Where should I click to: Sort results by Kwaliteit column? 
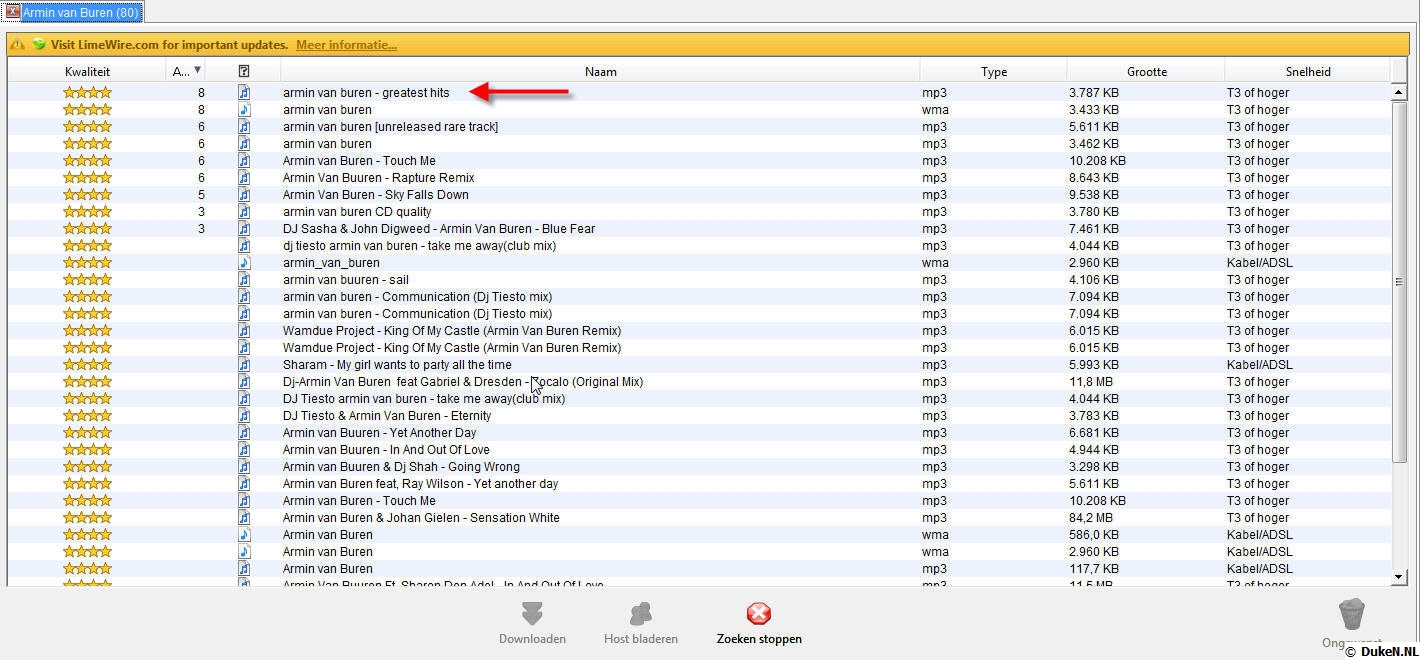point(87,71)
